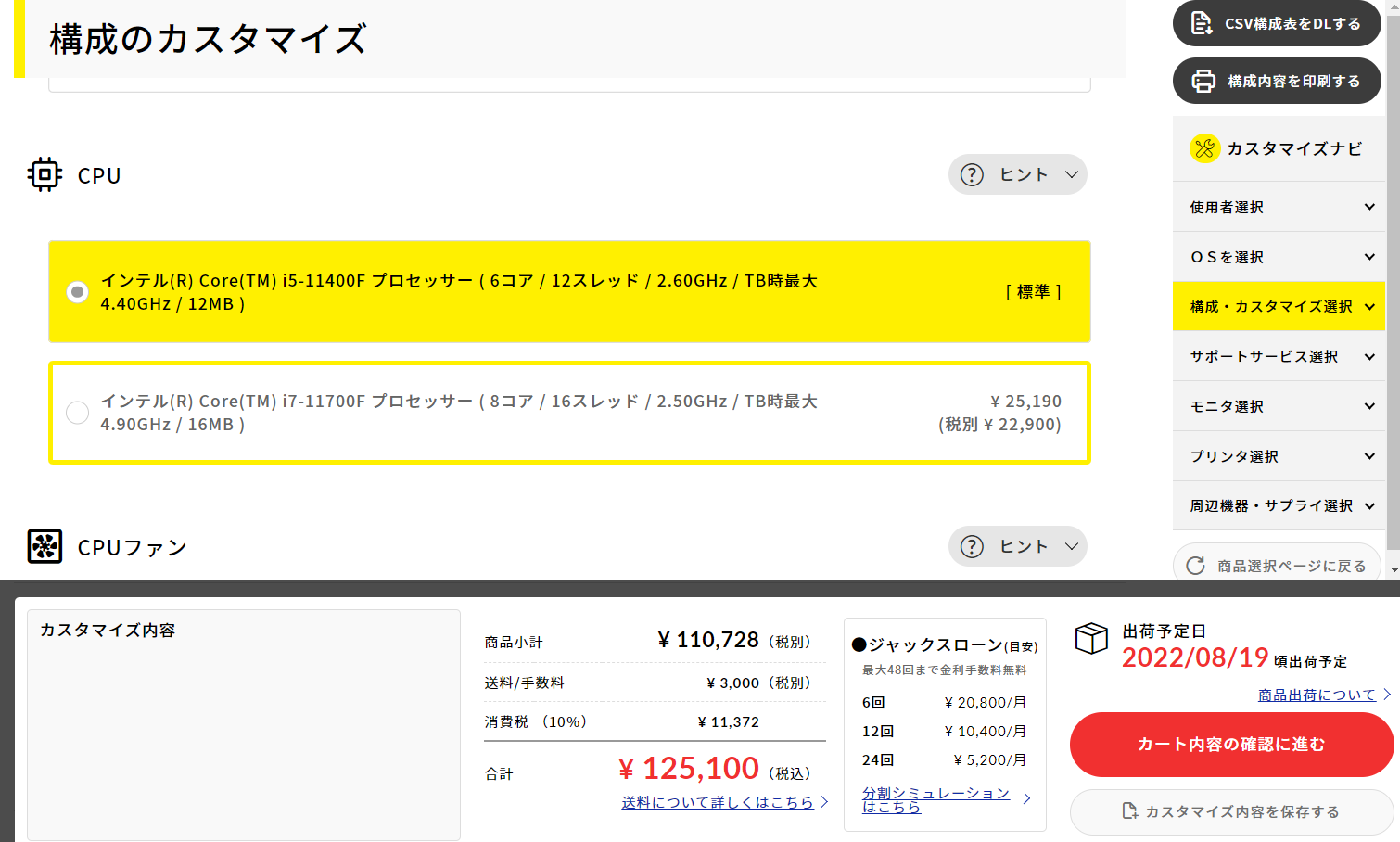
Task: Click the question mark icon in the CPU hint
Action: pyautogui.click(x=972, y=174)
